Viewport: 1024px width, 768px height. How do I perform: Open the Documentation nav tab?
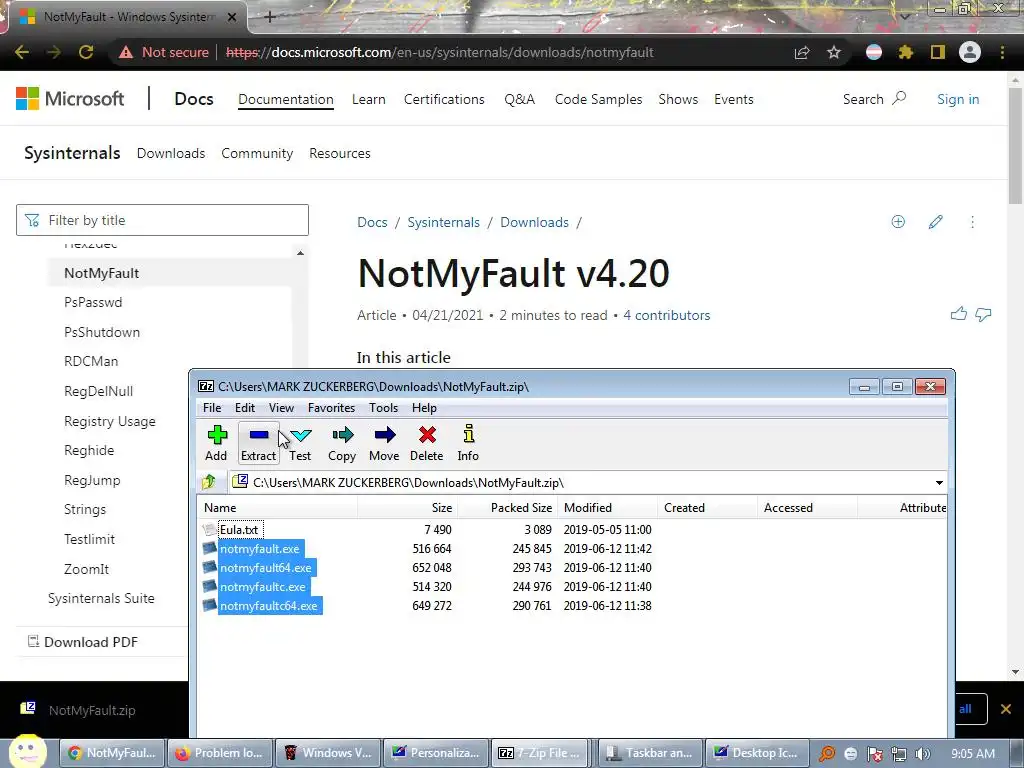[285, 99]
